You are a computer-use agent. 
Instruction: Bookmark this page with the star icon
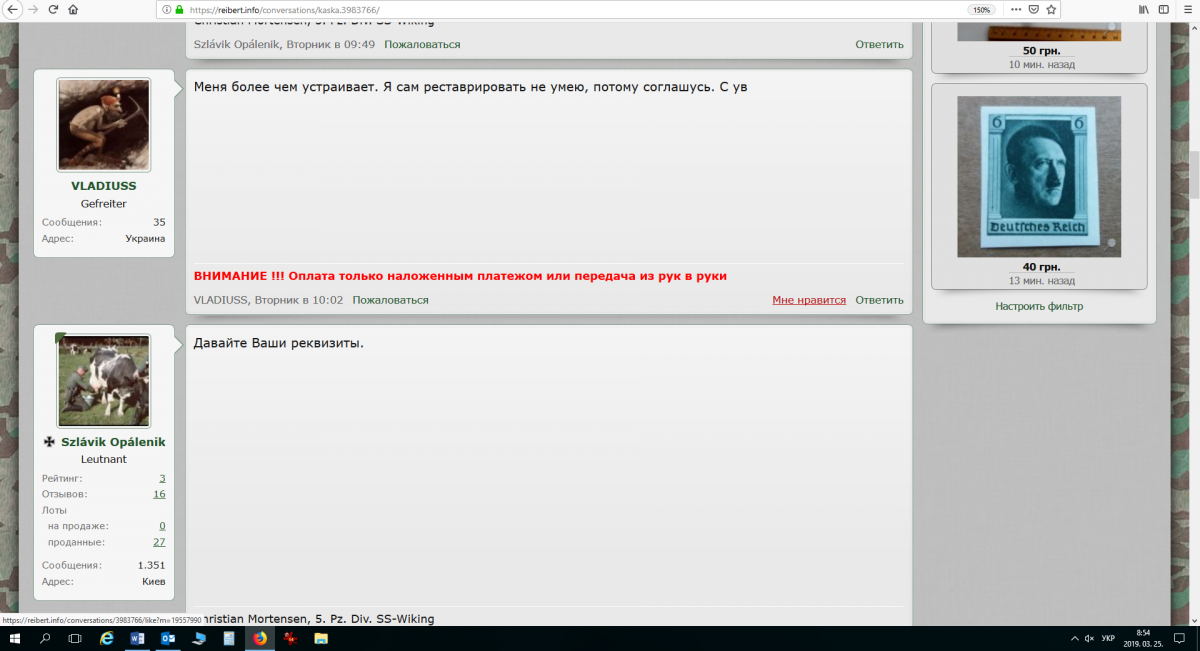coord(1051,9)
